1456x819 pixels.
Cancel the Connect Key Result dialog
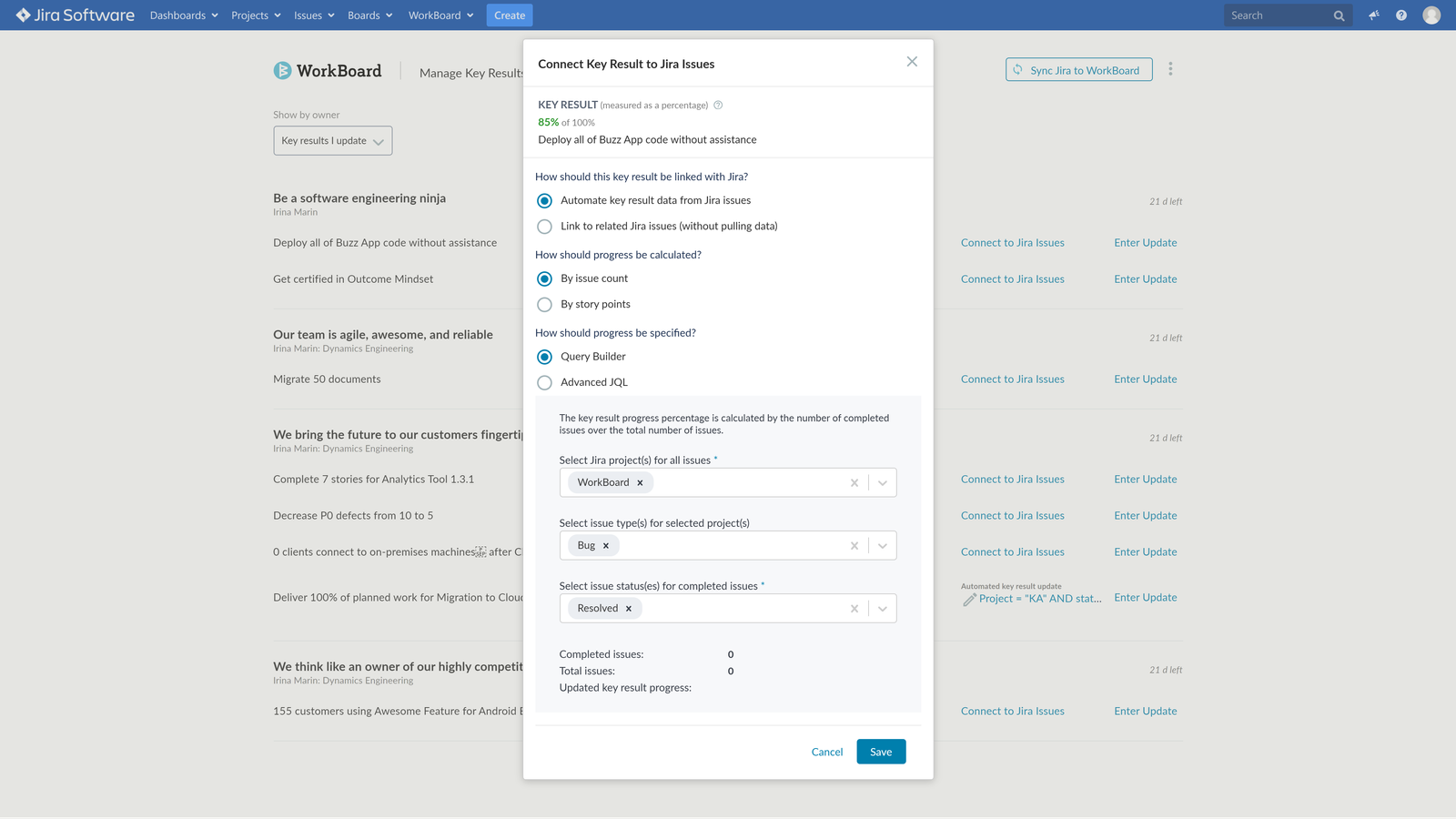827,752
